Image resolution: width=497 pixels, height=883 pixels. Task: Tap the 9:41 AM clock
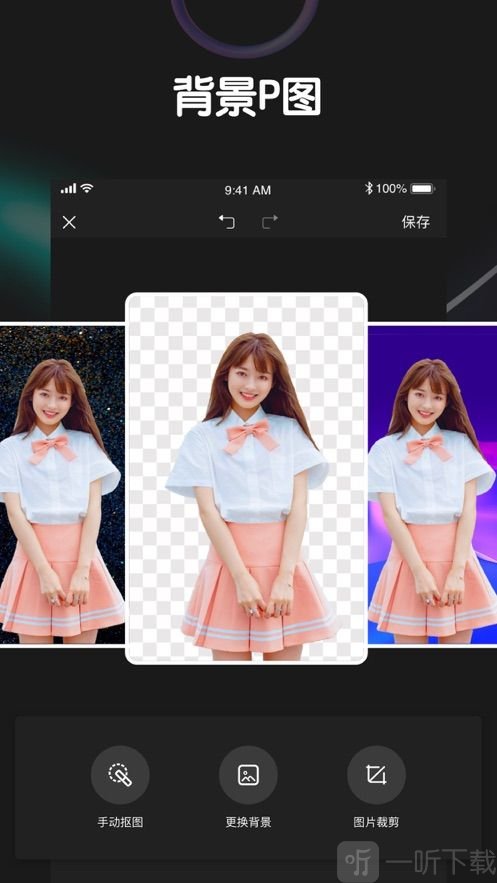tap(248, 190)
